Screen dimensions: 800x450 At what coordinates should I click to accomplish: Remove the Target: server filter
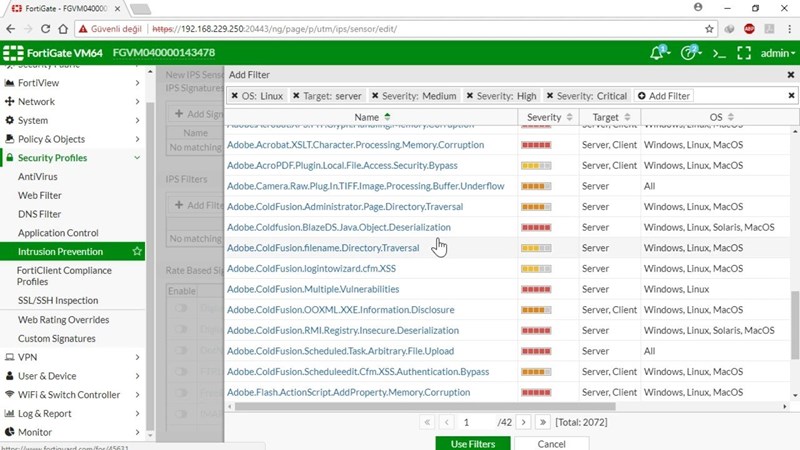pos(296,96)
